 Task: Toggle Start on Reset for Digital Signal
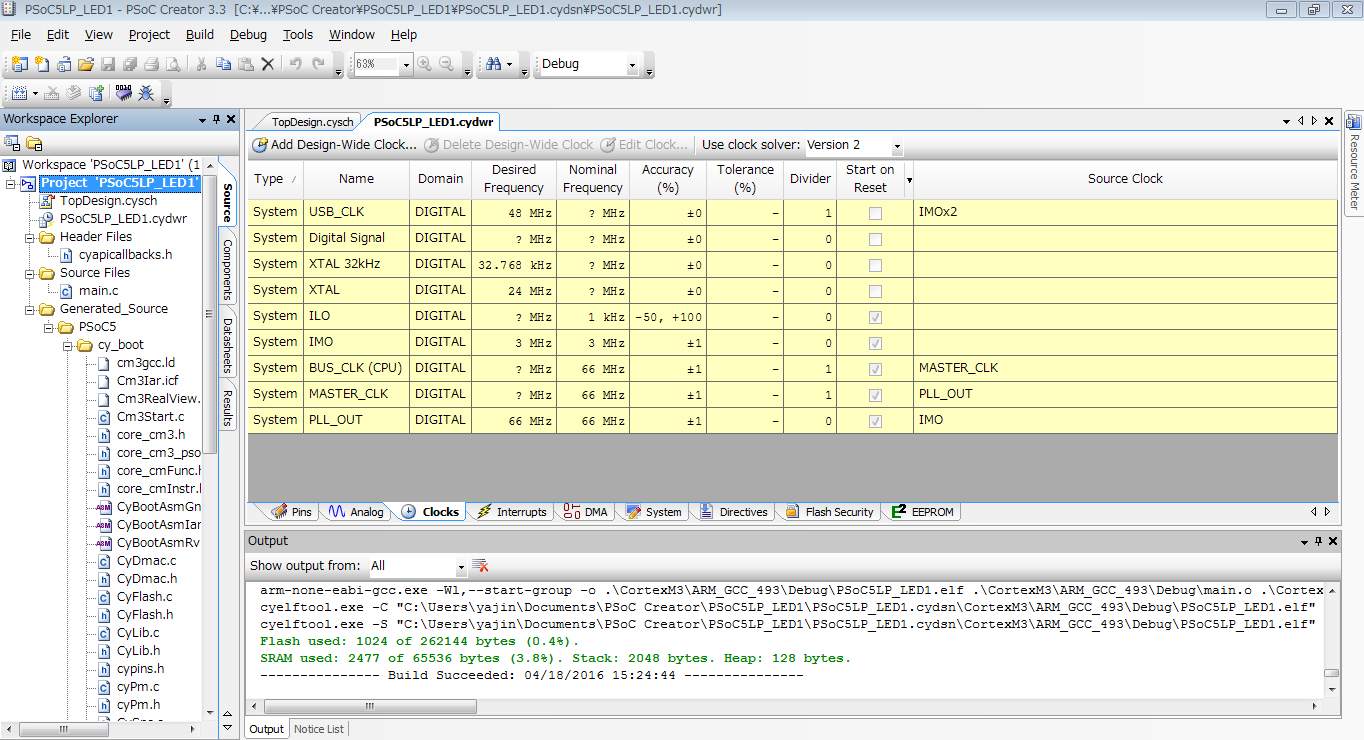(x=876, y=239)
